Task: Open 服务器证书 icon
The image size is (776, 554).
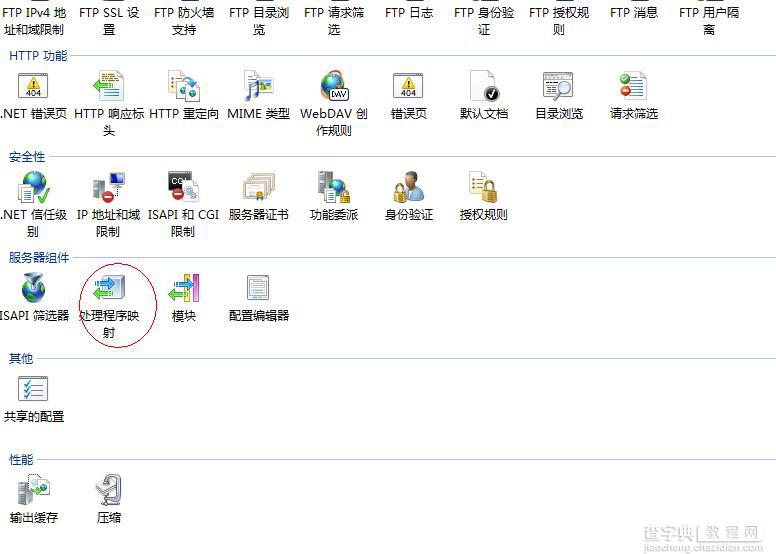Action: [x=258, y=187]
